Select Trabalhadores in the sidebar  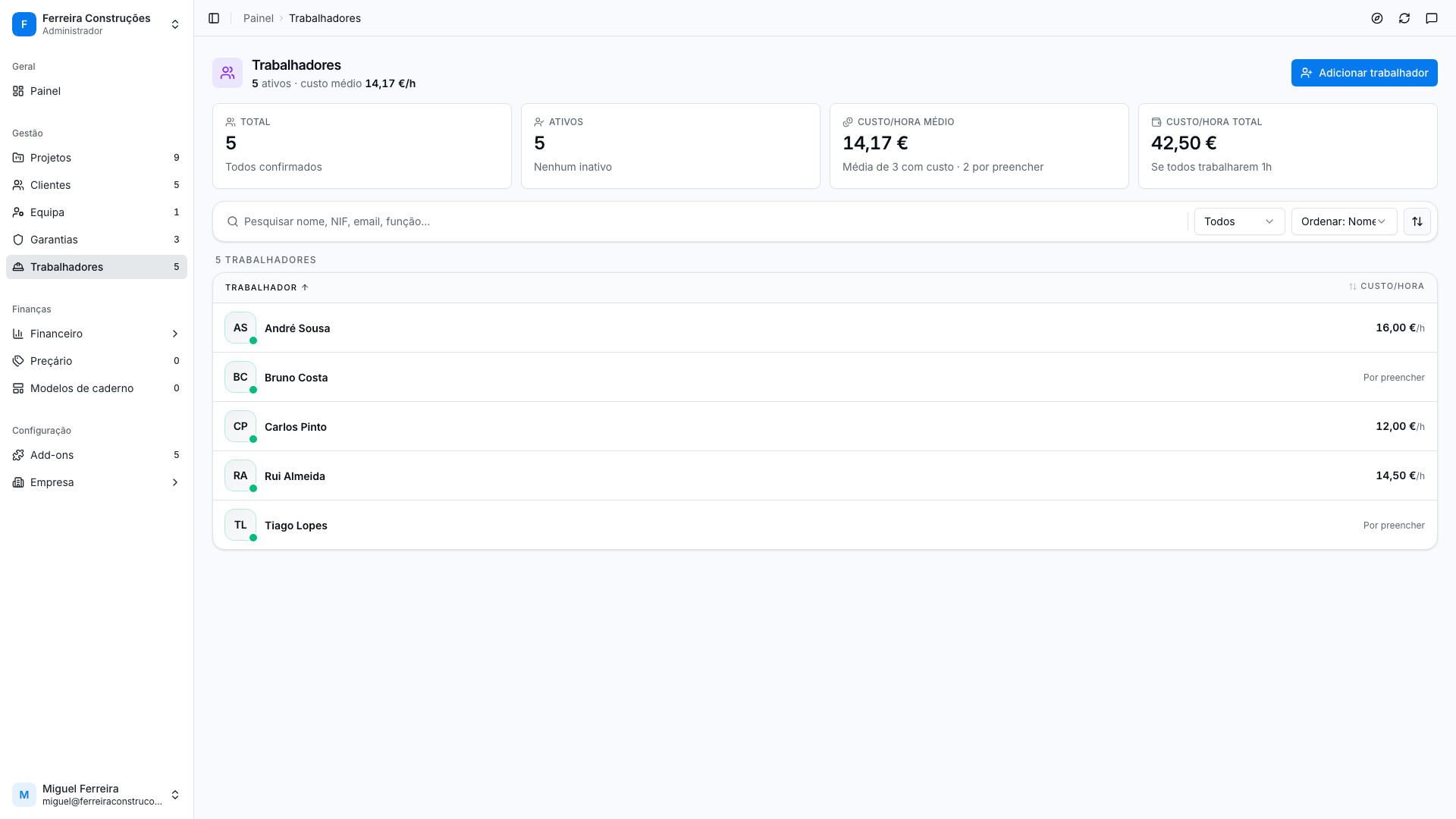96,267
